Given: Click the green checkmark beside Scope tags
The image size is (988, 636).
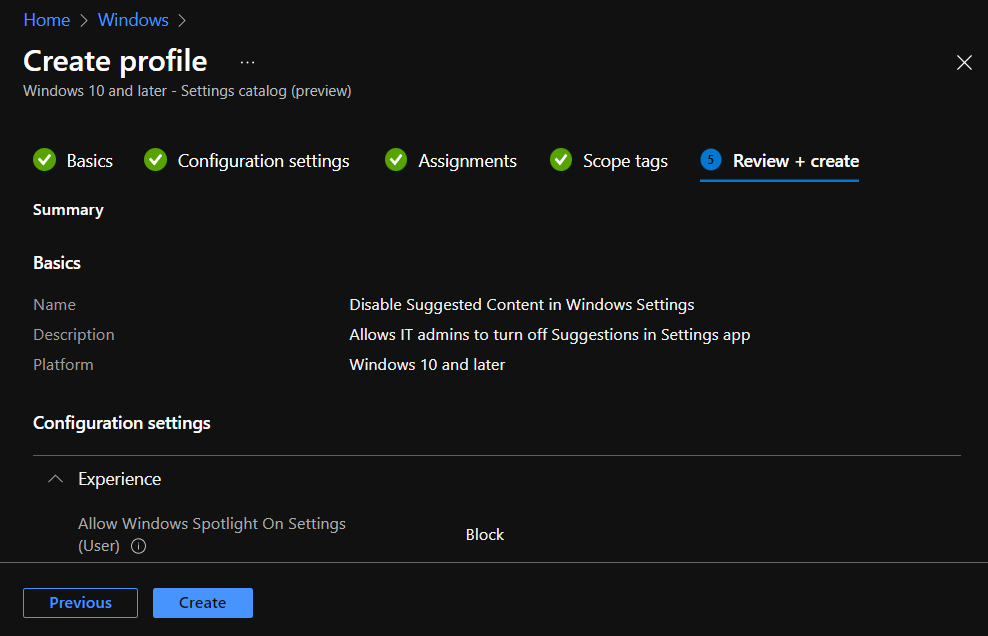Looking at the screenshot, I should [561, 160].
